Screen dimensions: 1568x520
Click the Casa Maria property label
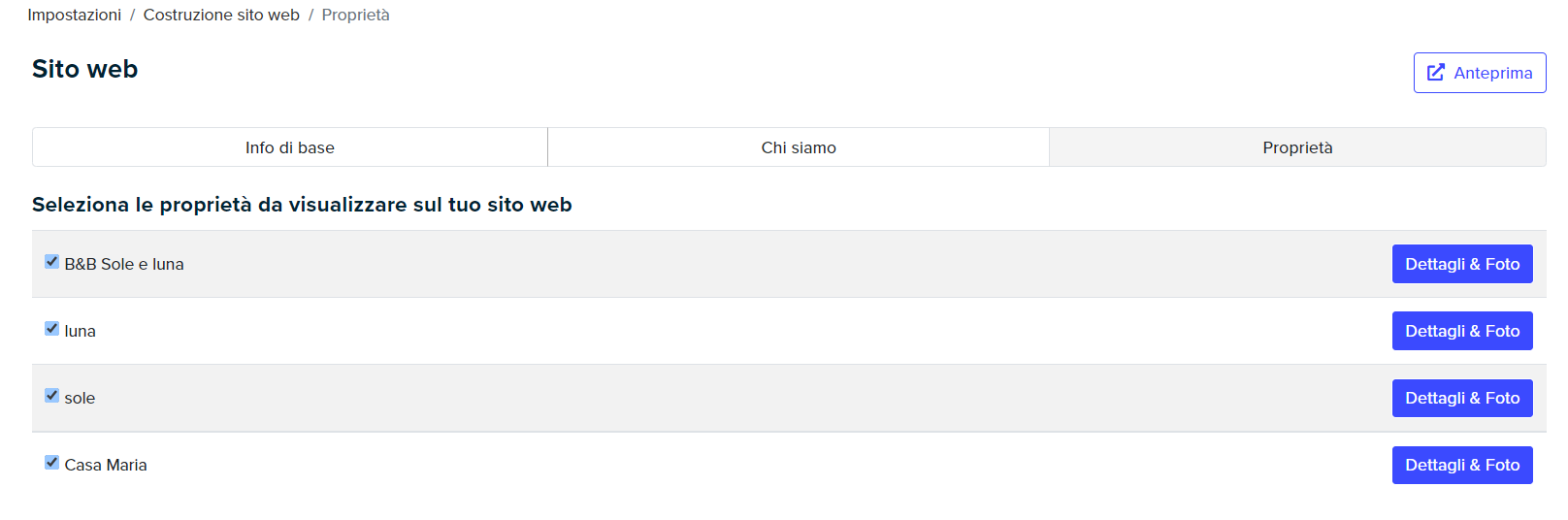(106, 465)
